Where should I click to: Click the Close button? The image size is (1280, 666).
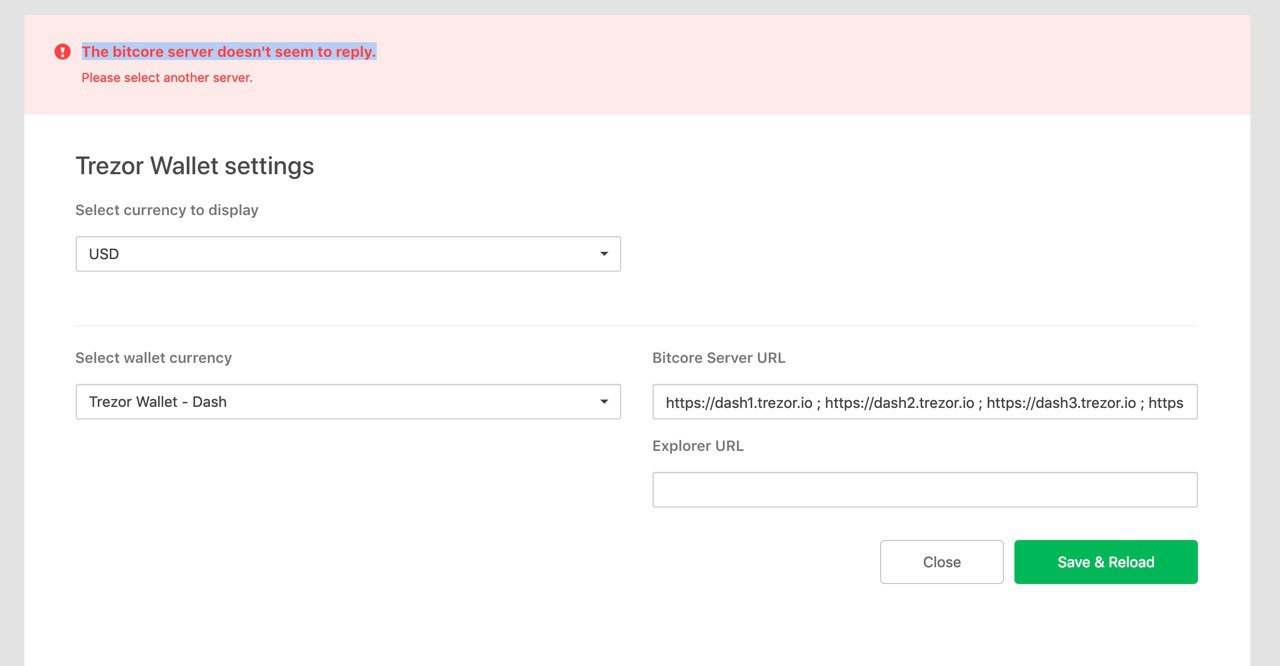click(942, 562)
